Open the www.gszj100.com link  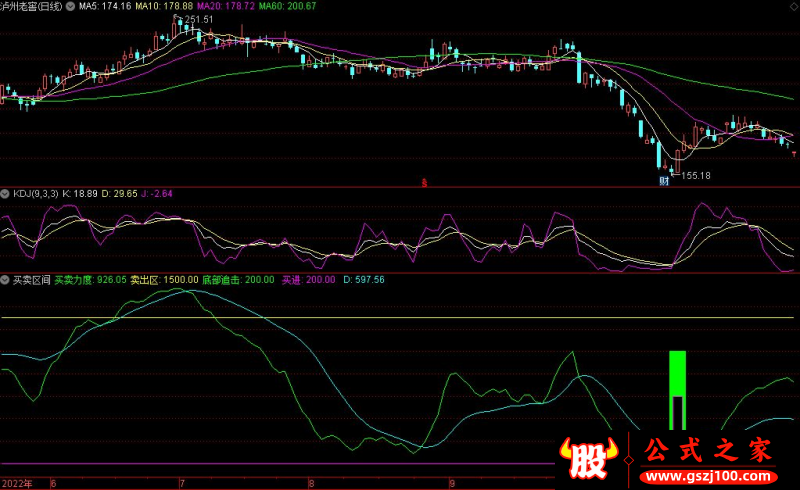(x=707, y=473)
